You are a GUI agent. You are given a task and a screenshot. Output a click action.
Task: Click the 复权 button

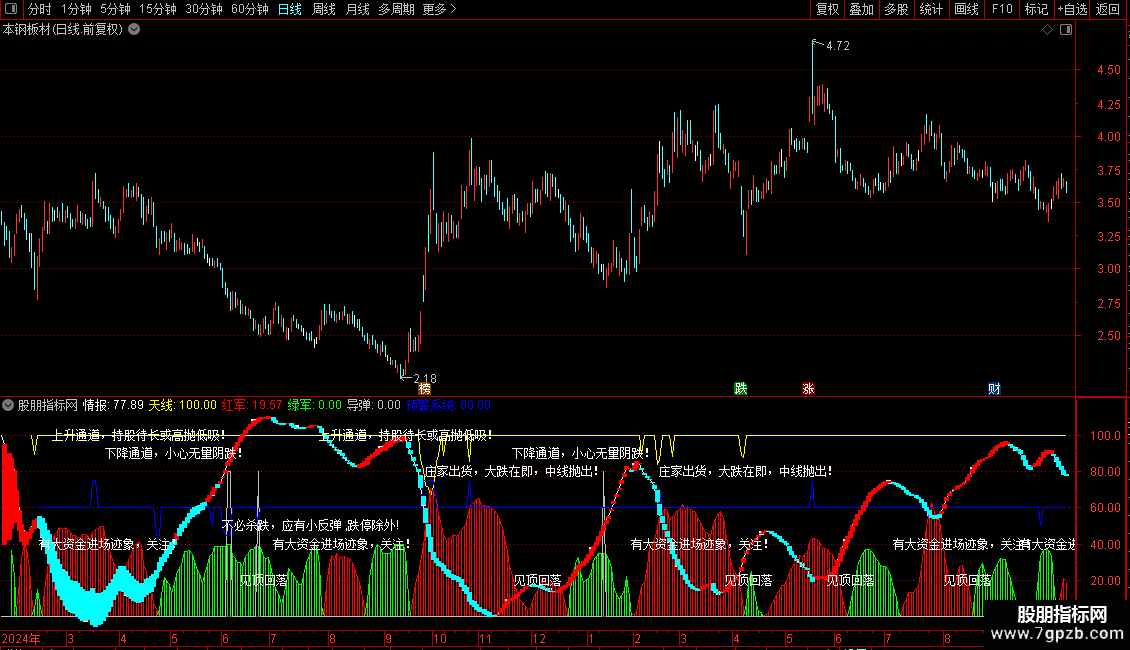click(x=827, y=9)
